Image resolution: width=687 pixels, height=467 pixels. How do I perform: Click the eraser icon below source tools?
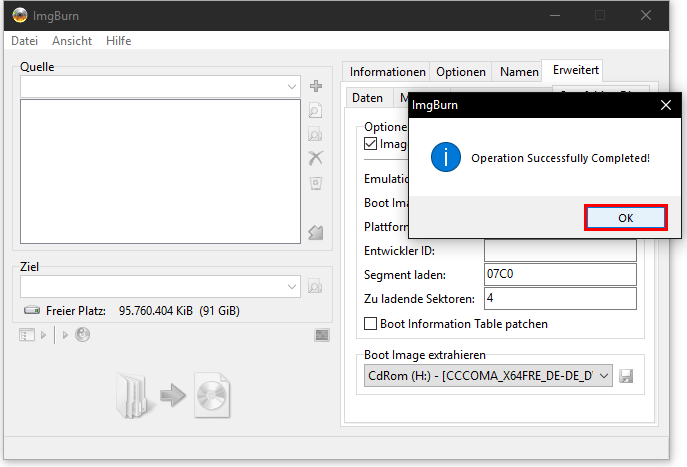(x=316, y=232)
